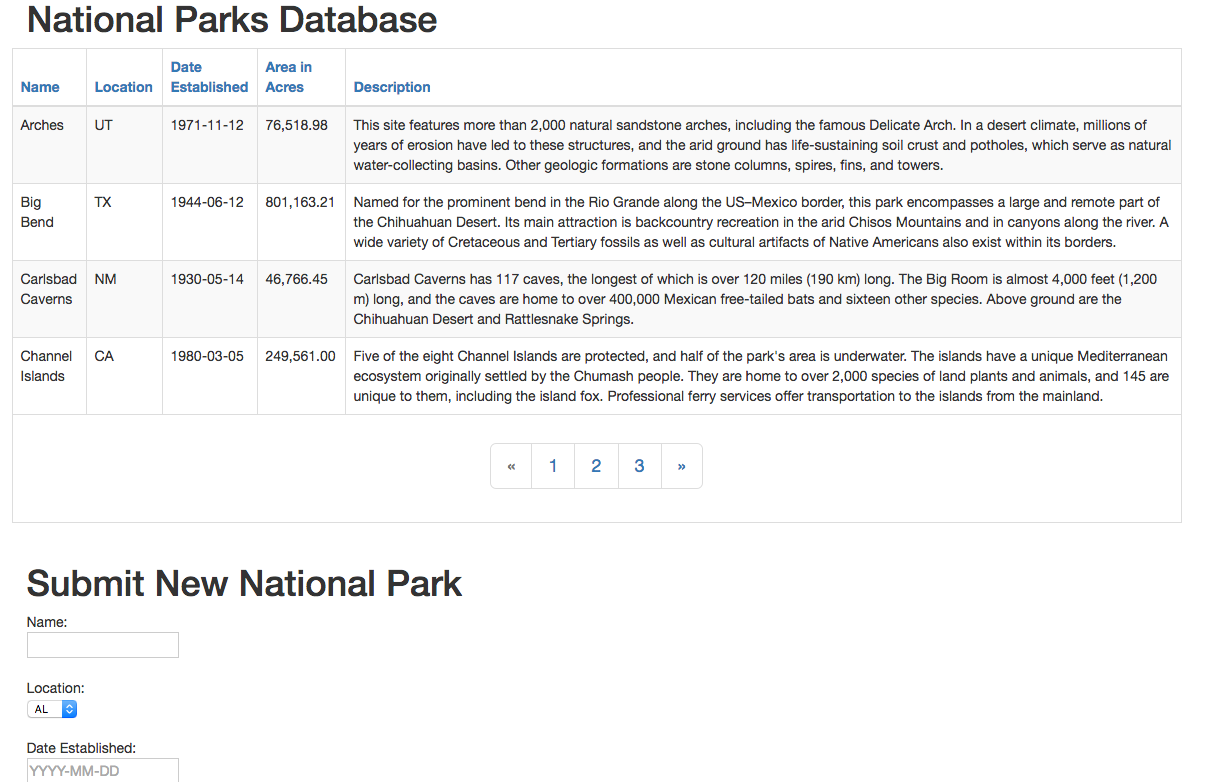Click the Location dropdown stepper arrows
1206x782 pixels.
tap(68, 708)
